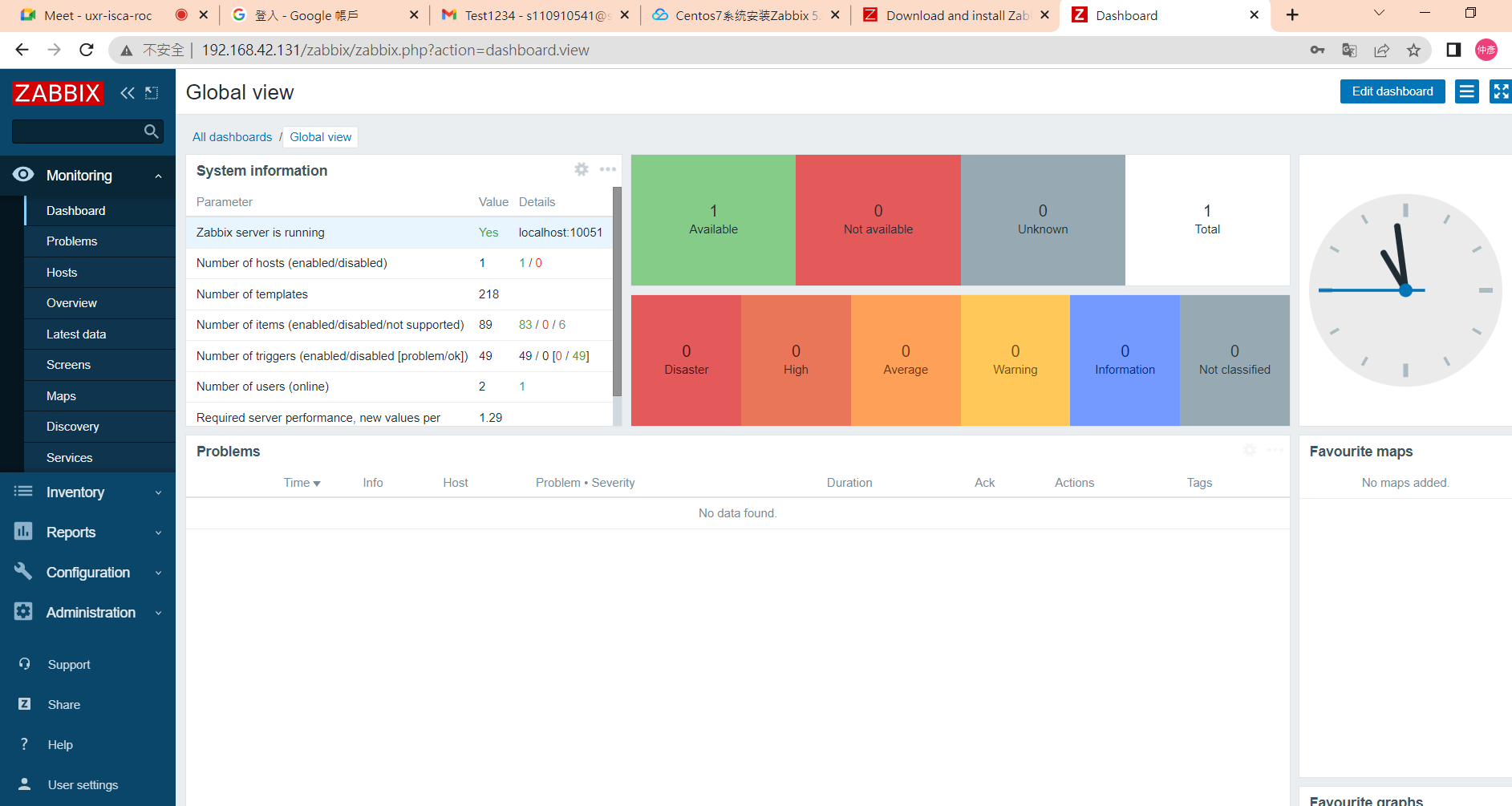Viewport: 1512px width, 806px height.
Task: Click the orange Average severity tile
Action: point(906,360)
